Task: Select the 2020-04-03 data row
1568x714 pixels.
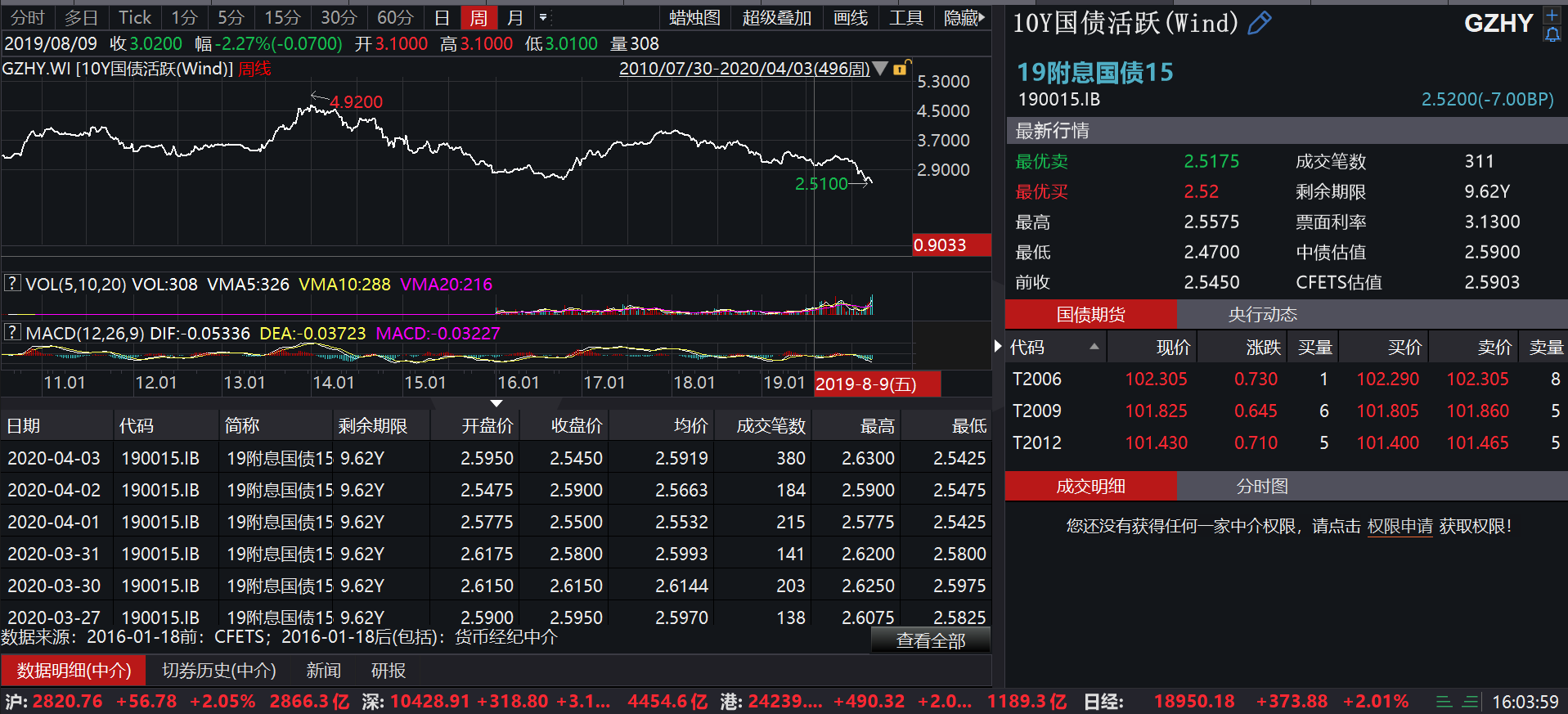Action: [x=496, y=458]
